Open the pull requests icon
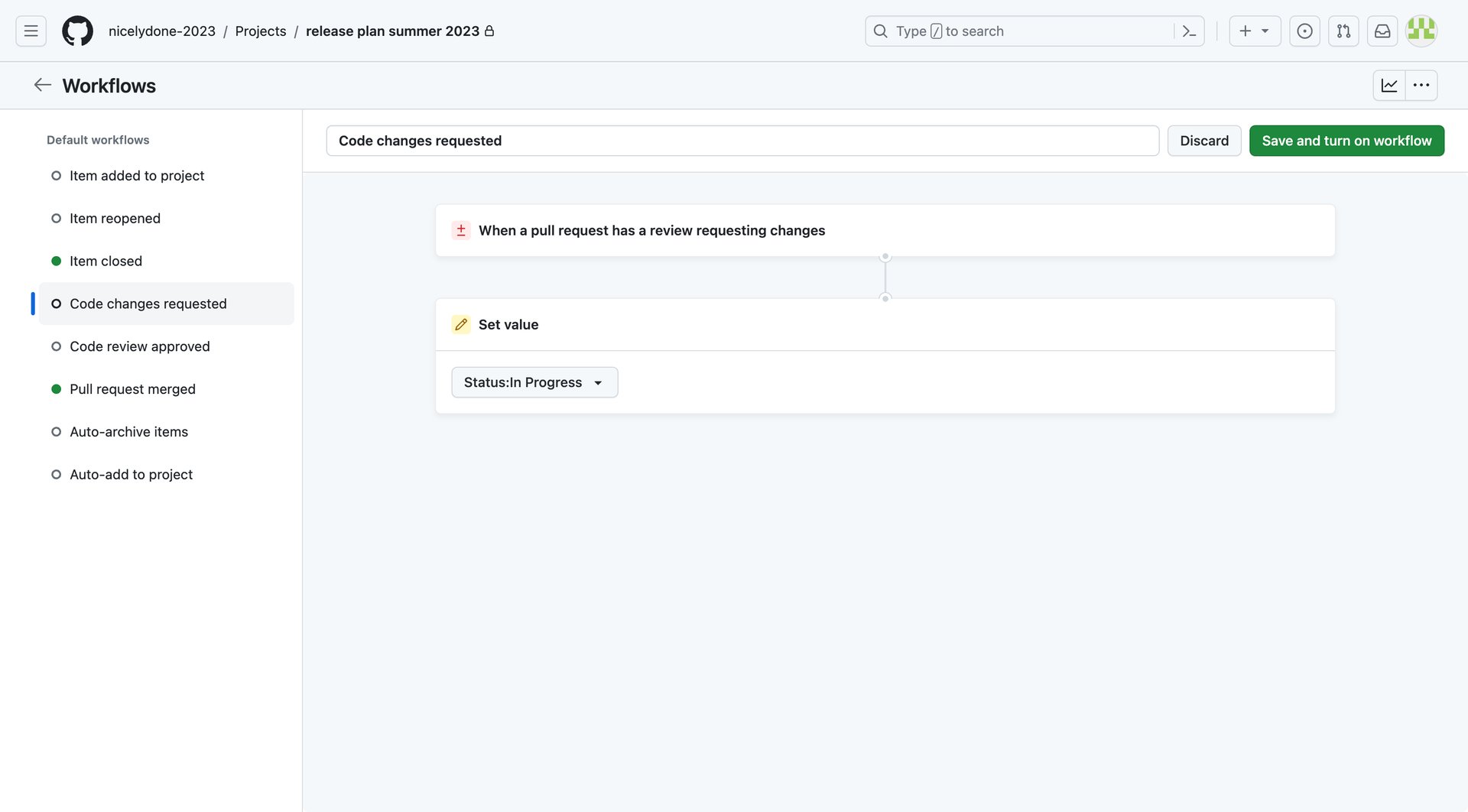This screenshot has height=812, width=1468. point(1343,31)
